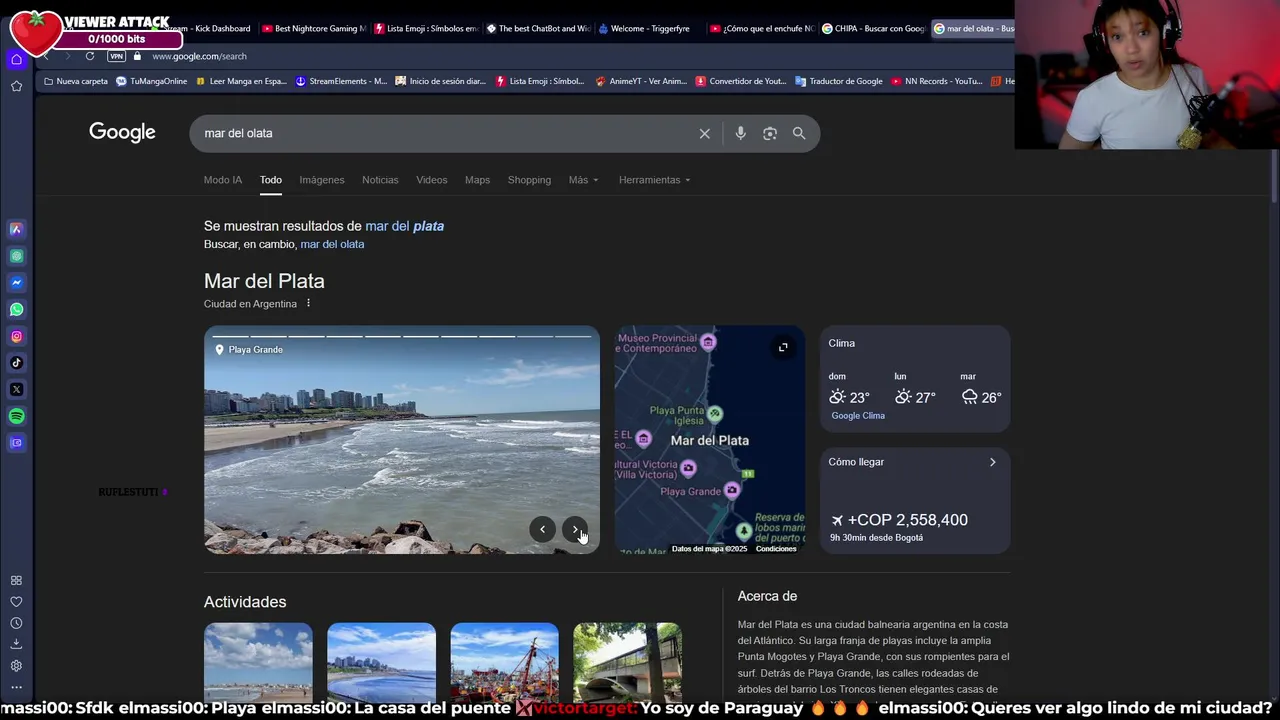Switch to Imágenes results tab

(322, 180)
